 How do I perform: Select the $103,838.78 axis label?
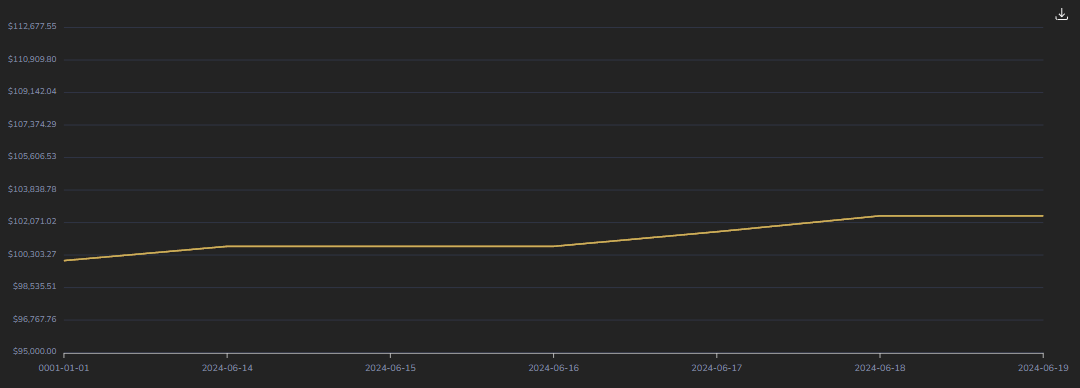[32, 189]
